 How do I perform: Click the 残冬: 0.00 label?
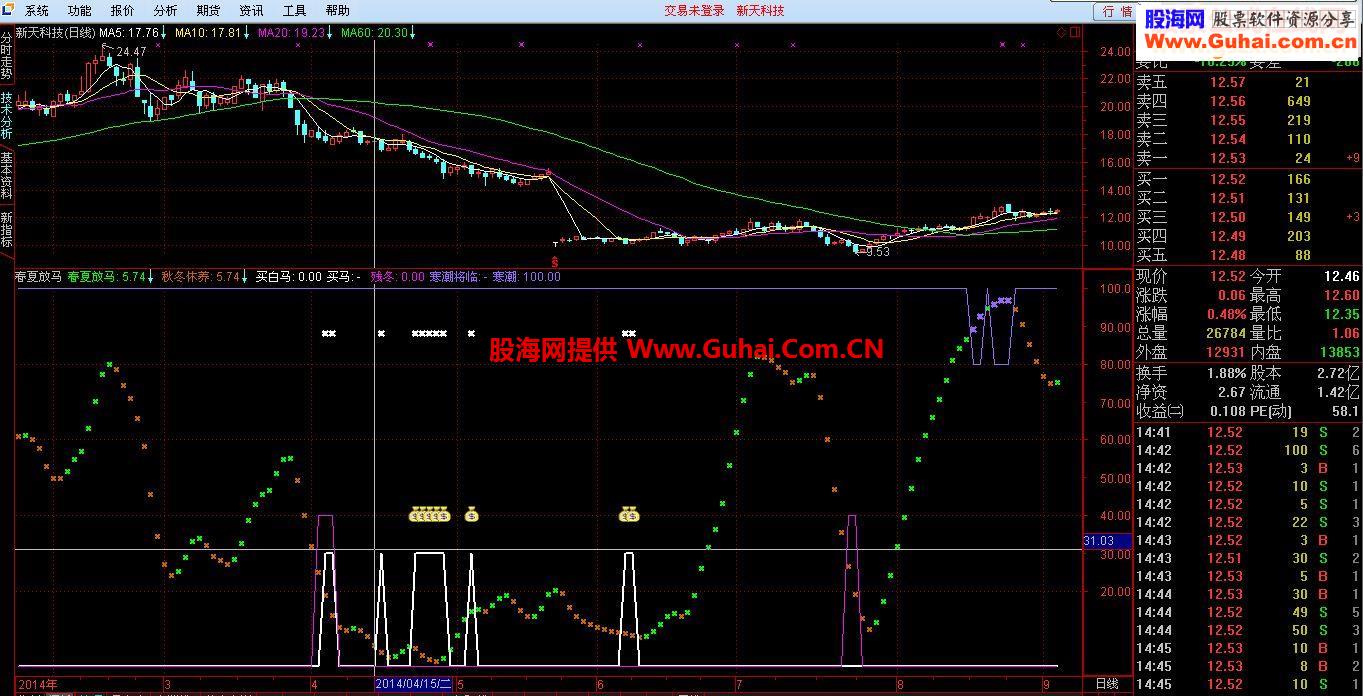pos(398,277)
